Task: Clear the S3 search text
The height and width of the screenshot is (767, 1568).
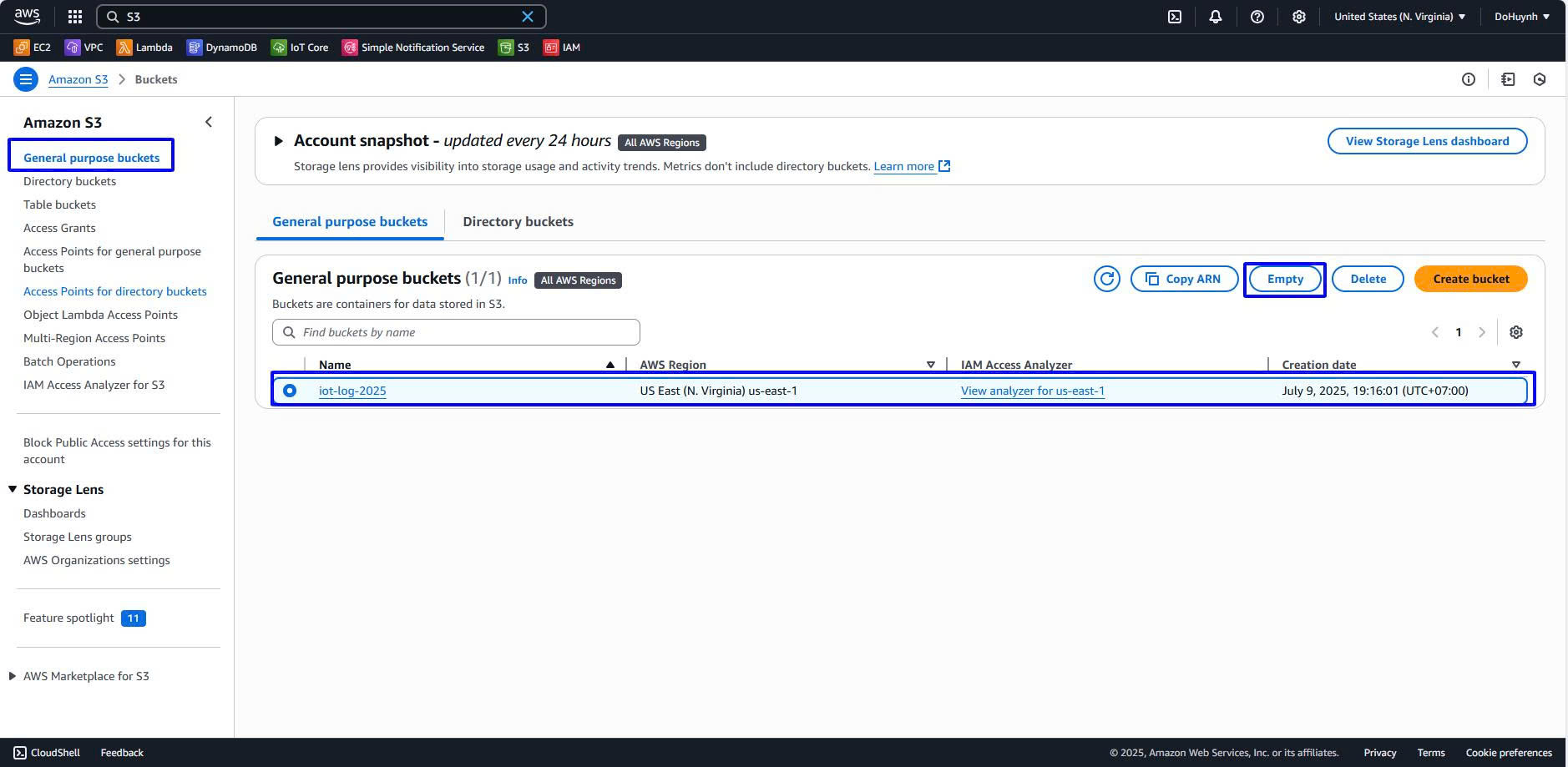Action: click(528, 17)
